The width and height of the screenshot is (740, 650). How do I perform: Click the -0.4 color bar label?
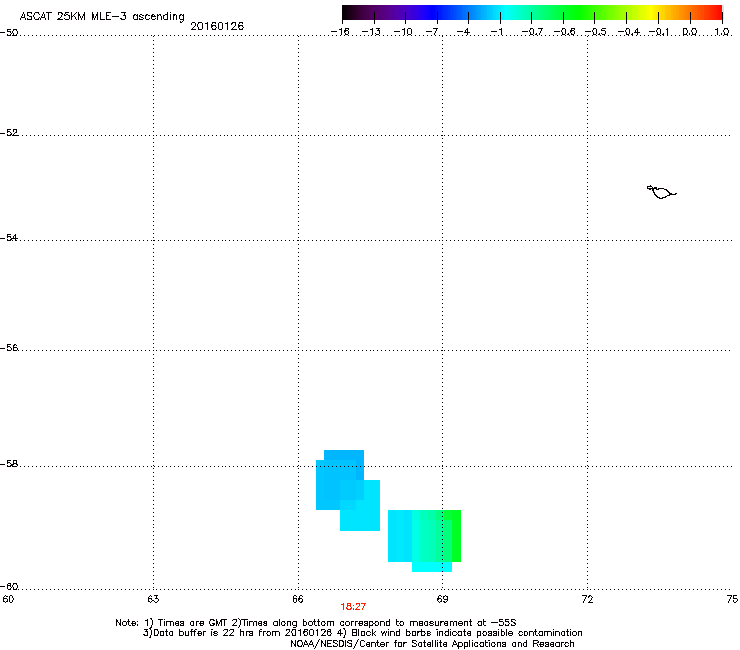pos(629,32)
